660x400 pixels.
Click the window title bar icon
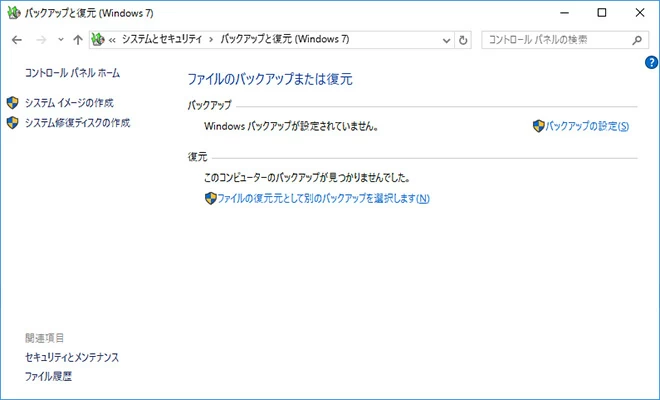click(14, 13)
